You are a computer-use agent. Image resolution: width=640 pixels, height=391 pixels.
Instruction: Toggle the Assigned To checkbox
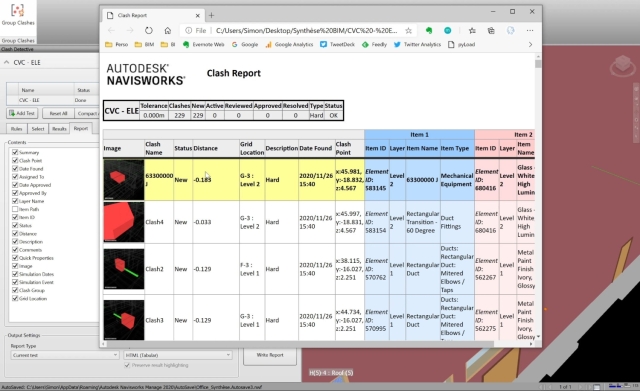point(15,177)
